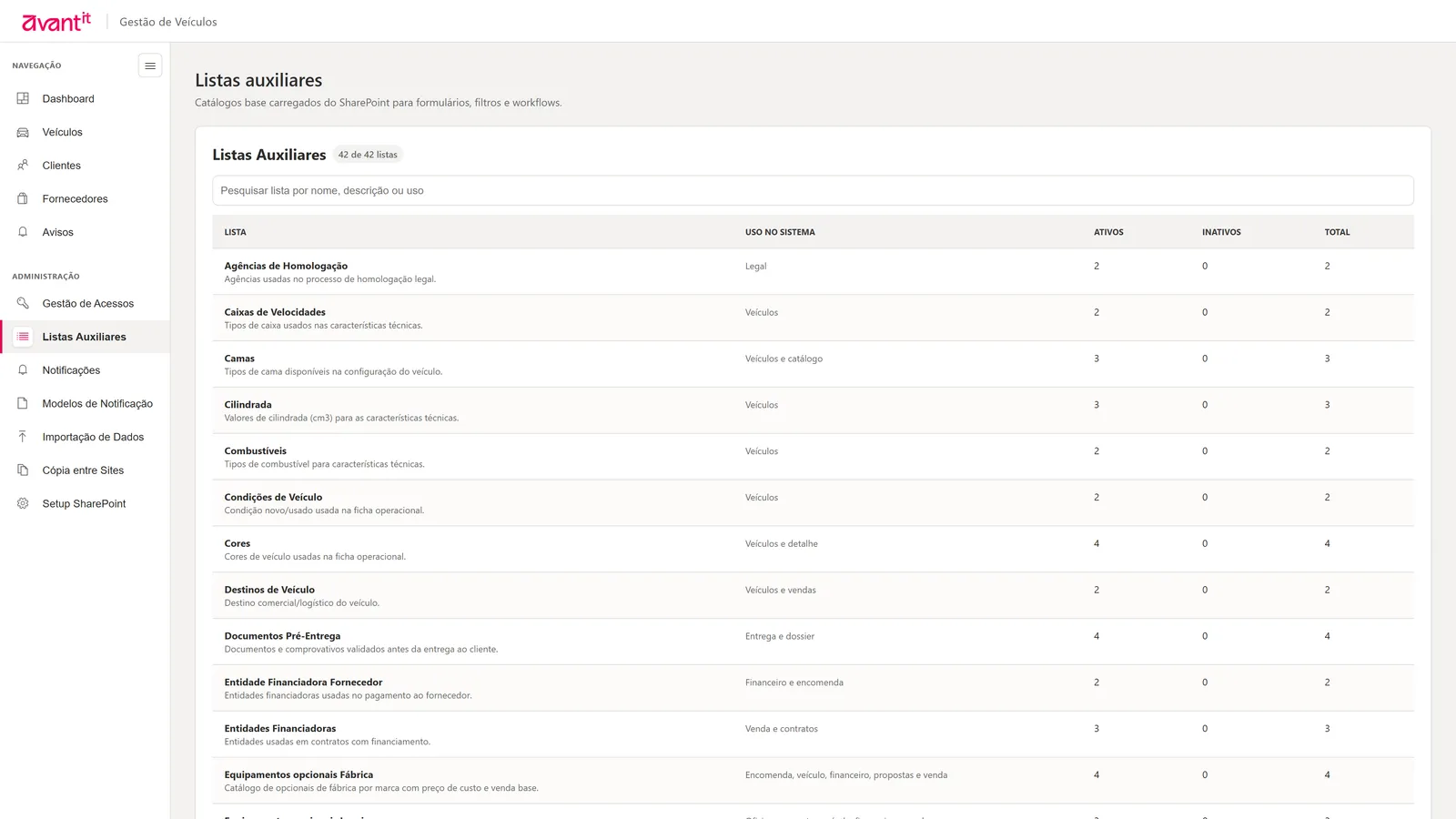Open the Notificações menu item
The width and height of the screenshot is (1456, 819).
tap(85, 370)
